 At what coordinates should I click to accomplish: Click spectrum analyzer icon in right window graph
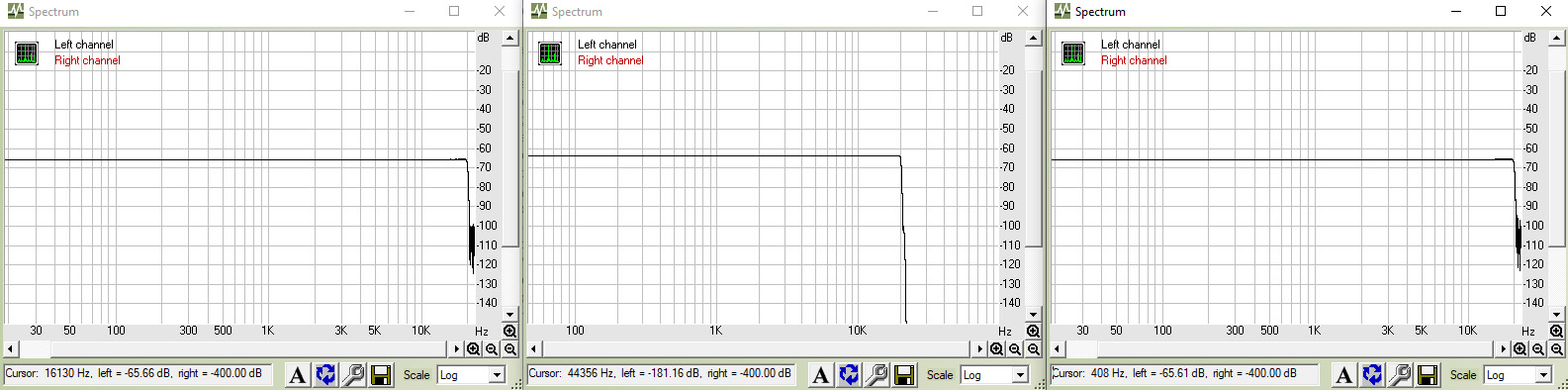pos(1073,53)
